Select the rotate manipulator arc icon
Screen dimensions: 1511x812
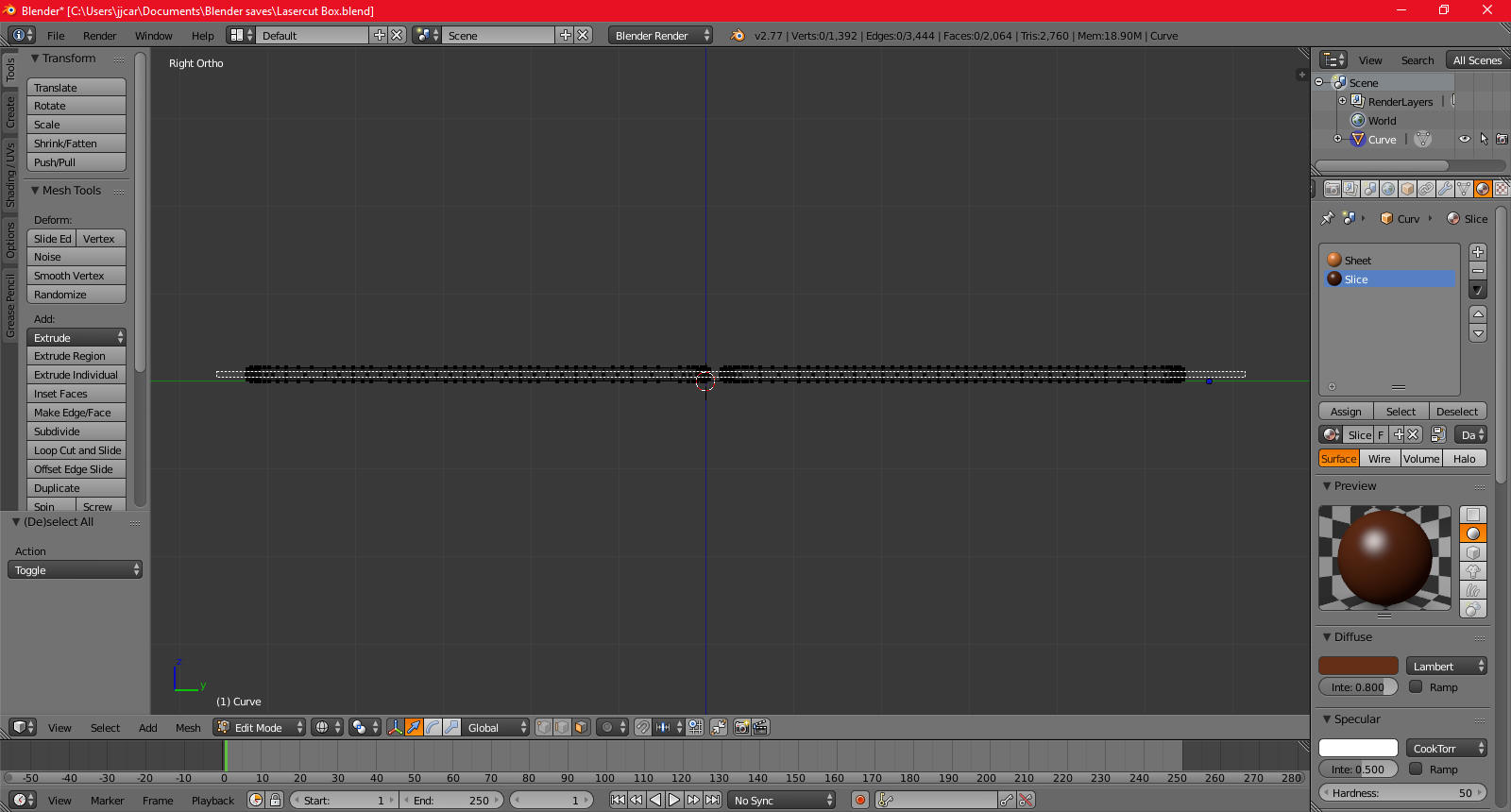(x=433, y=727)
